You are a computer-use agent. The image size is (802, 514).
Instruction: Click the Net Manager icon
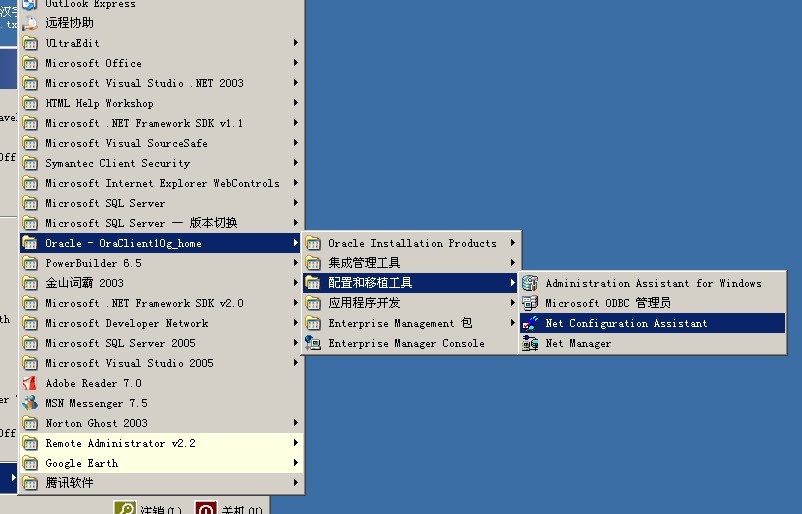point(530,343)
